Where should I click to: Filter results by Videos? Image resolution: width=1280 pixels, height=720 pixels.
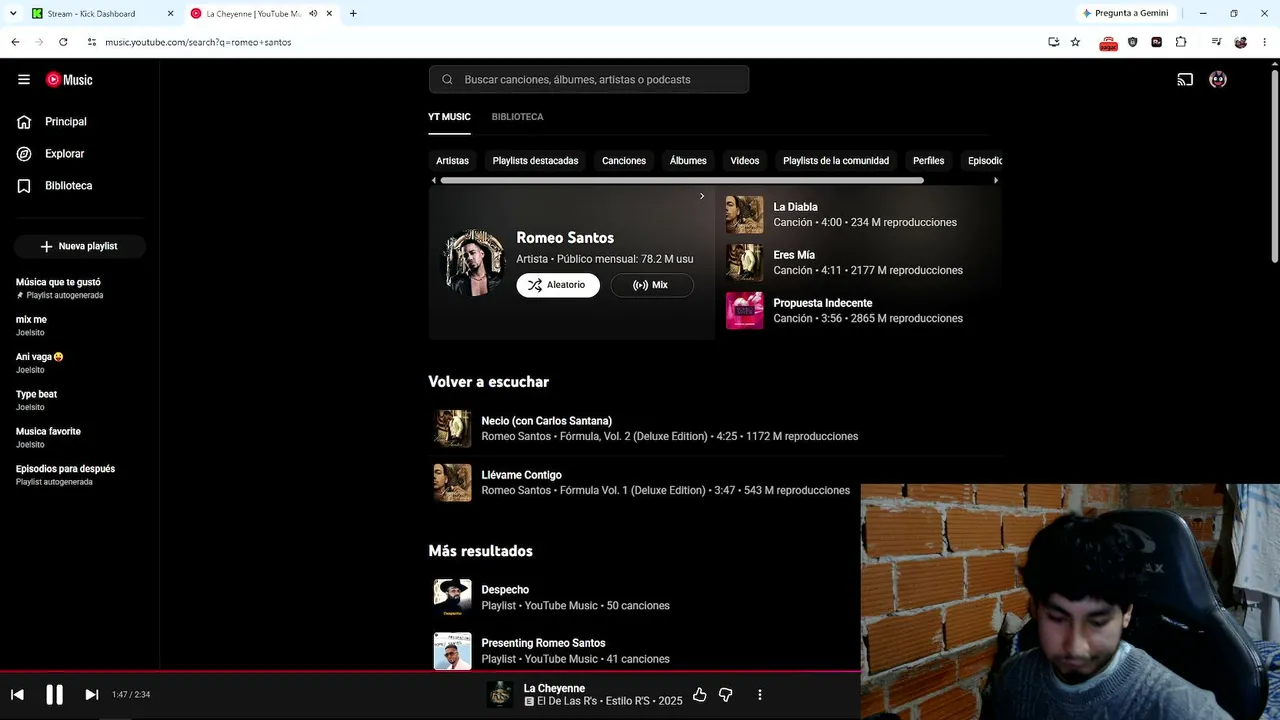[x=745, y=161]
